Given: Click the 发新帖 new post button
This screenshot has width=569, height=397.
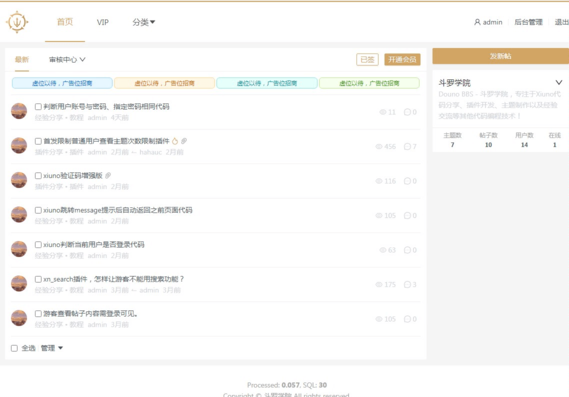Looking at the screenshot, I should coord(500,56).
